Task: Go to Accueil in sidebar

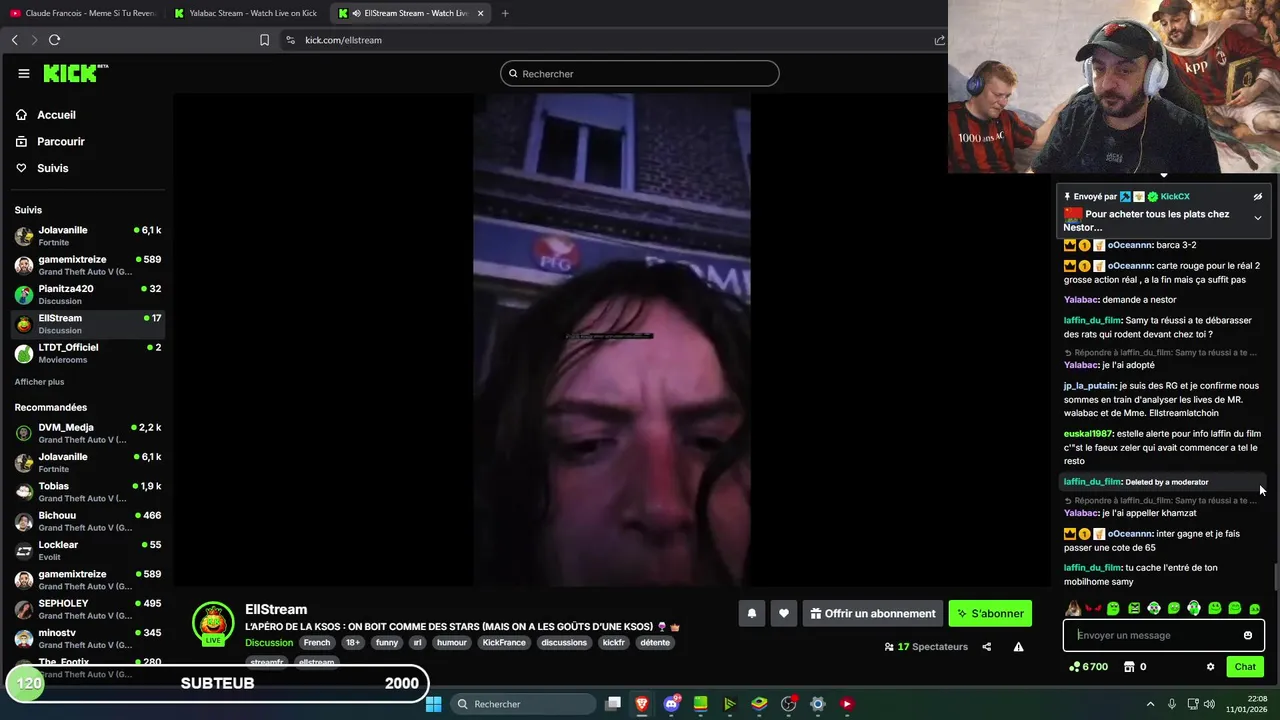Action: [x=57, y=115]
